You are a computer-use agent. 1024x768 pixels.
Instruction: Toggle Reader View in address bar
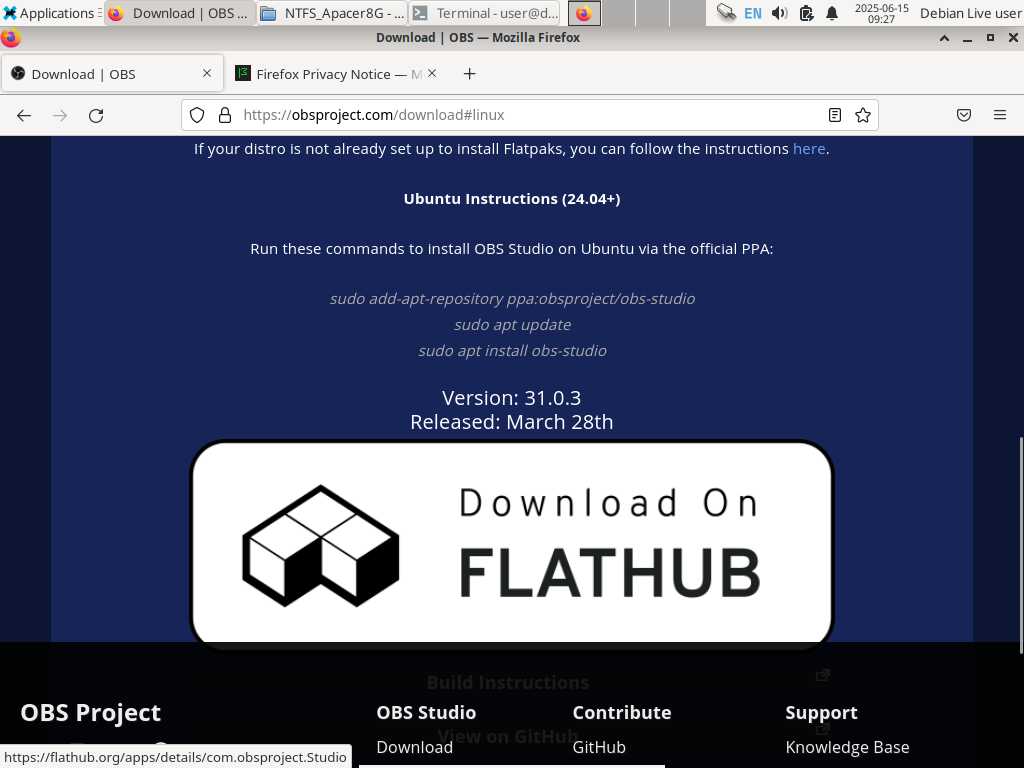835,116
